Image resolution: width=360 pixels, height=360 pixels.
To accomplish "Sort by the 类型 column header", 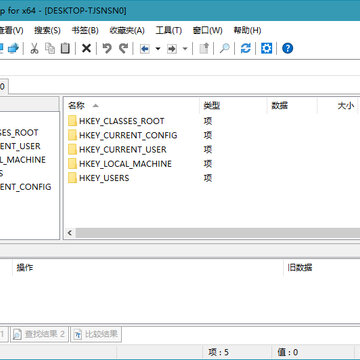I will pos(233,106).
